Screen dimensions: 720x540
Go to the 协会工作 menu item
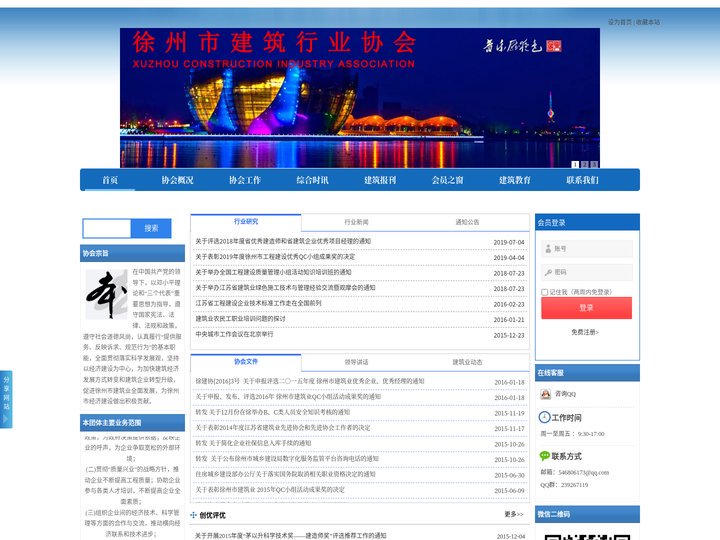click(x=245, y=180)
